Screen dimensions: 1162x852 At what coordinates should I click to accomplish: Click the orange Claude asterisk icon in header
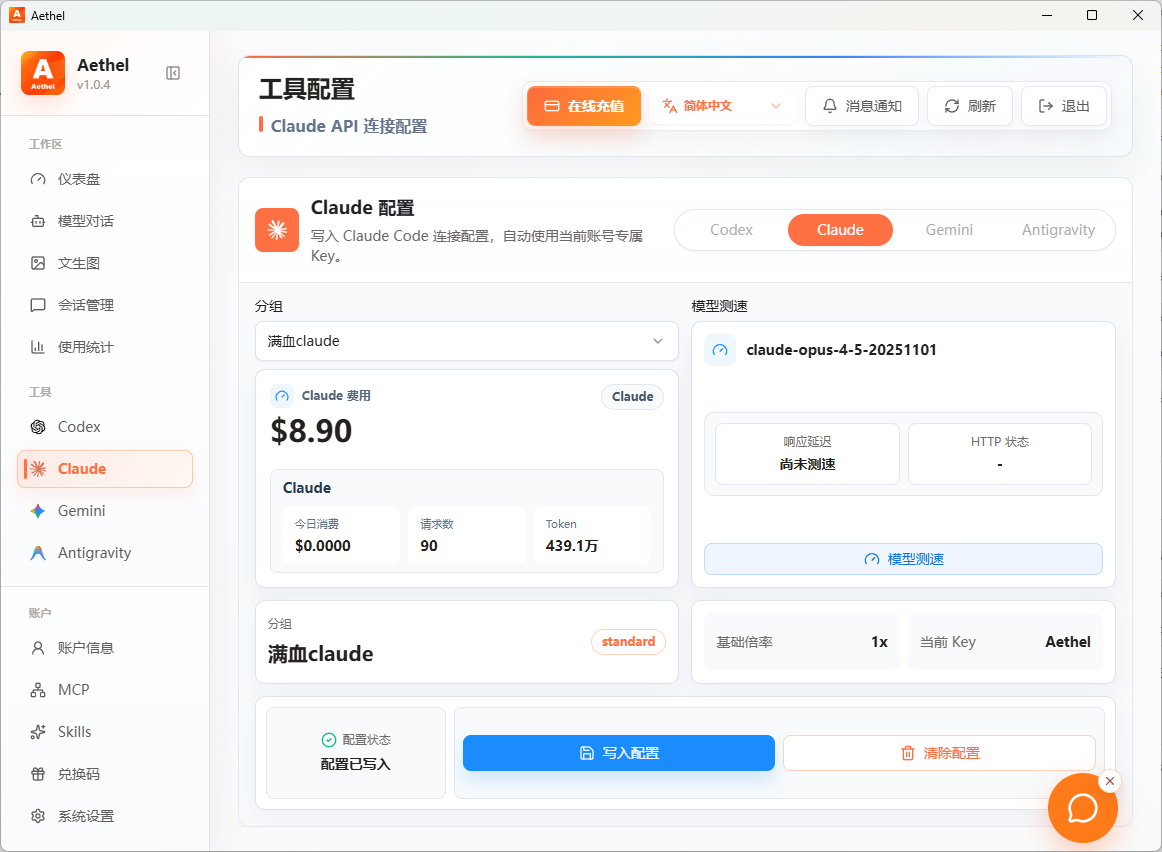click(277, 230)
